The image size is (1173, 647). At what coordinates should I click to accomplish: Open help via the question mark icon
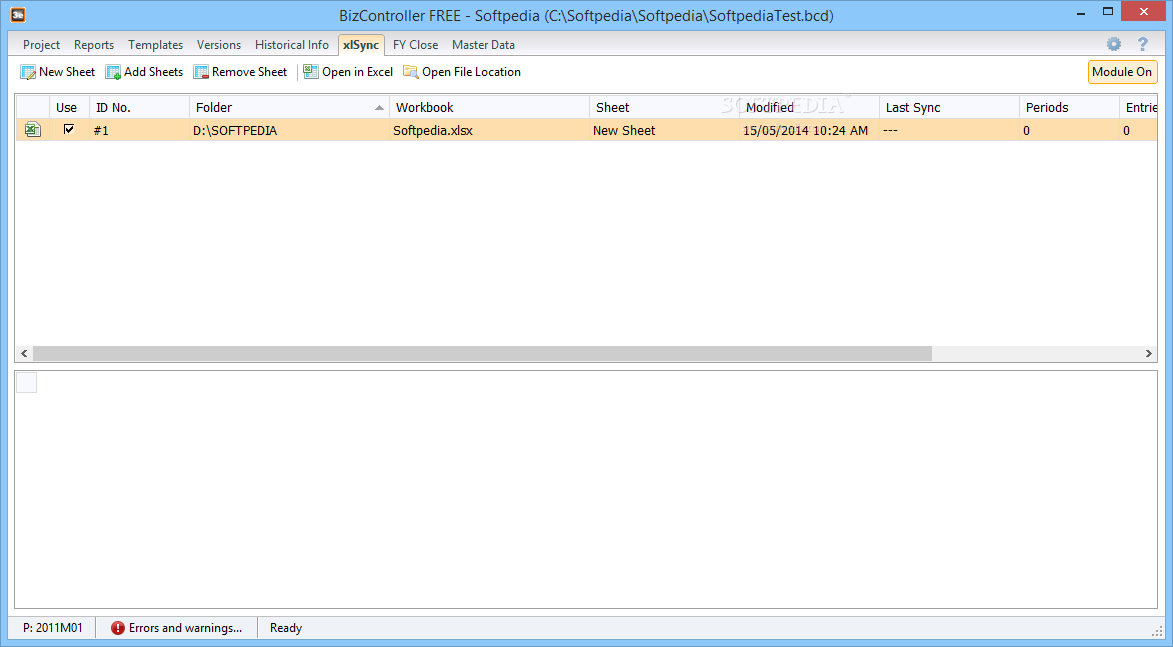click(1142, 44)
